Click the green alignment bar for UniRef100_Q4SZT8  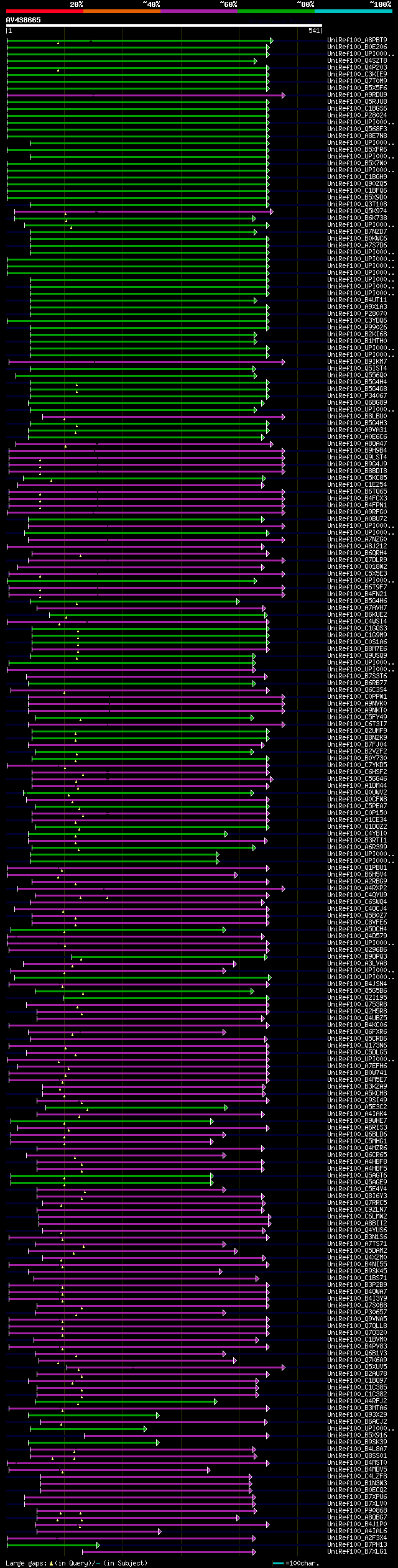(132, 61)
